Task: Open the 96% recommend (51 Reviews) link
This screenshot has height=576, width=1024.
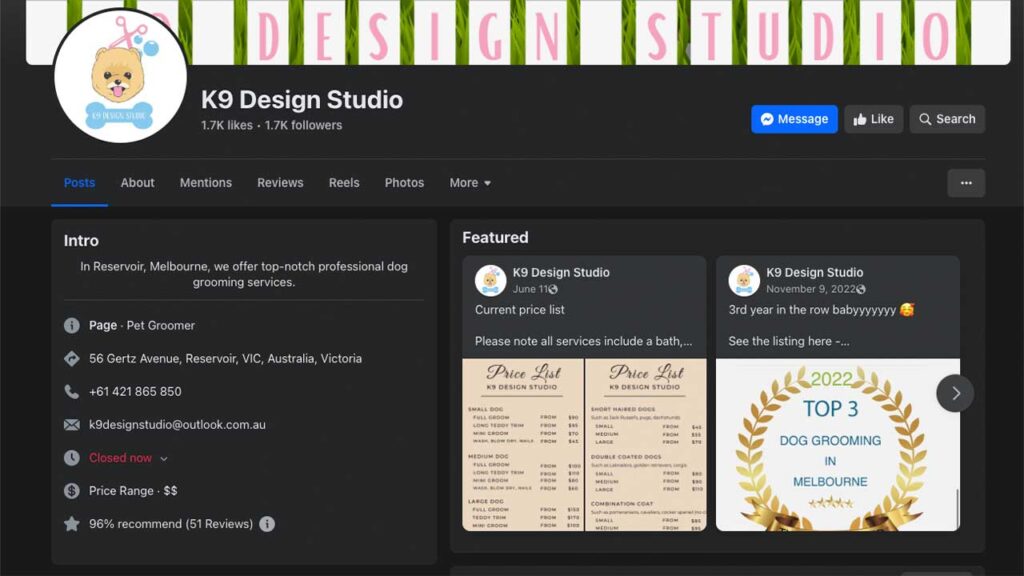Action: point(170,524)
